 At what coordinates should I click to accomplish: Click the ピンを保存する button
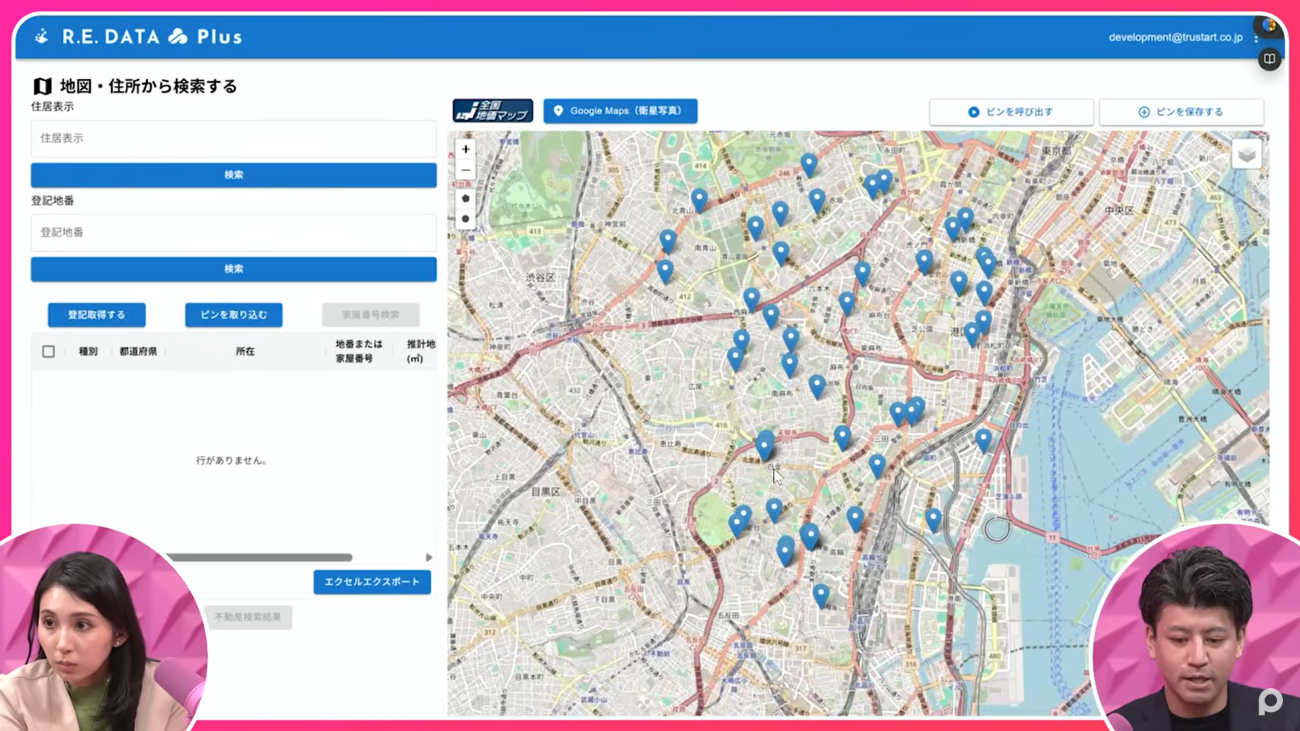pos(1181,112)
